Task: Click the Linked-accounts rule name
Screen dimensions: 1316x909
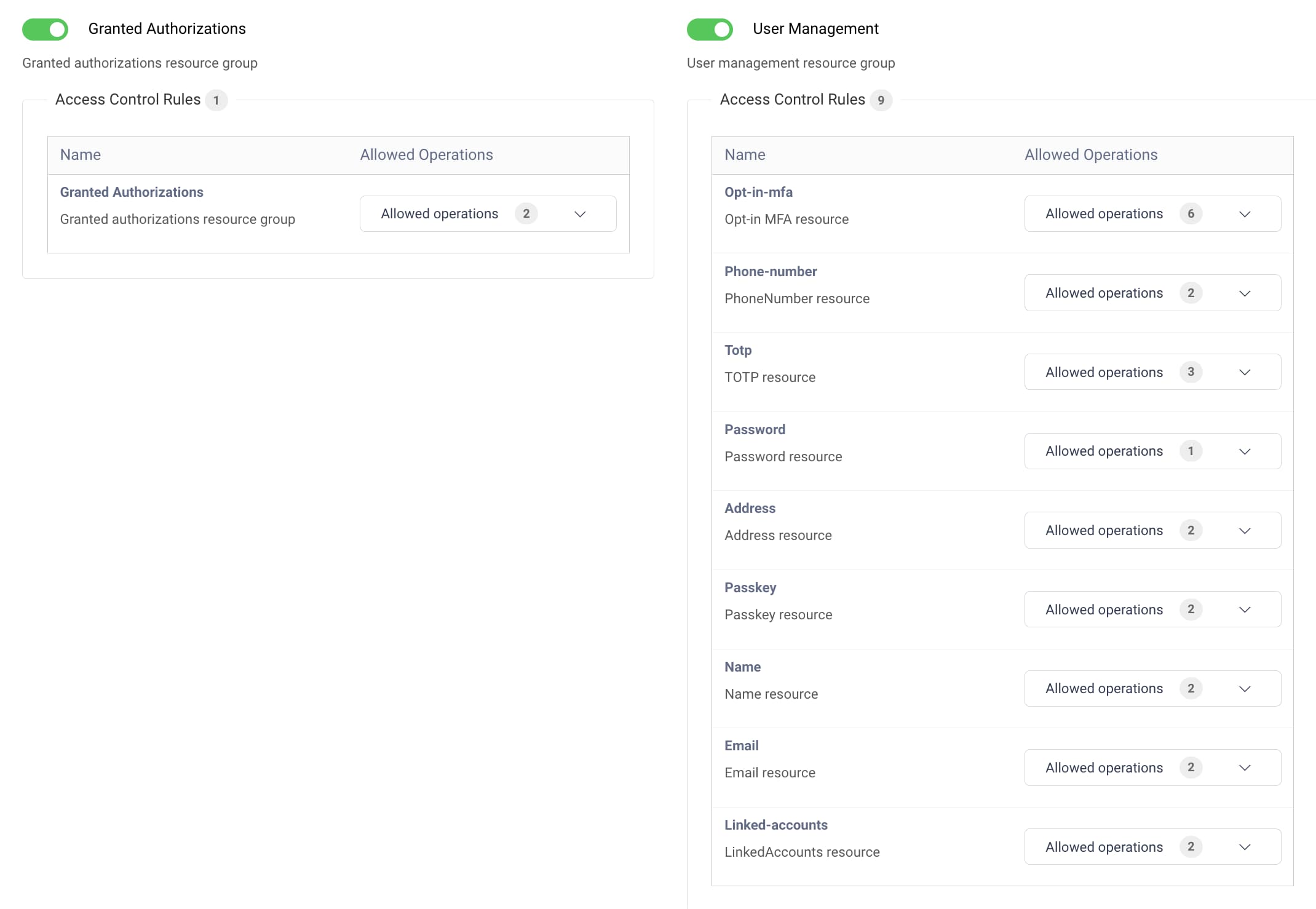Action: tap(775, 825)
